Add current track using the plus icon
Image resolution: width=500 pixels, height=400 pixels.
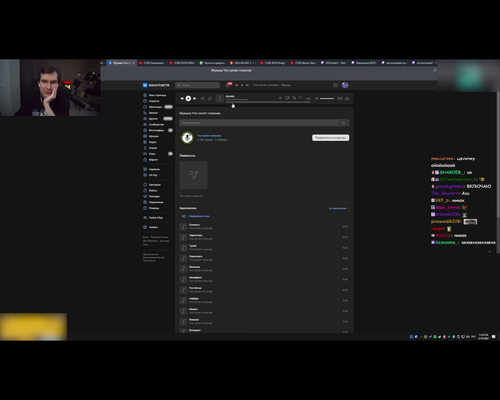tap(280, 98)
